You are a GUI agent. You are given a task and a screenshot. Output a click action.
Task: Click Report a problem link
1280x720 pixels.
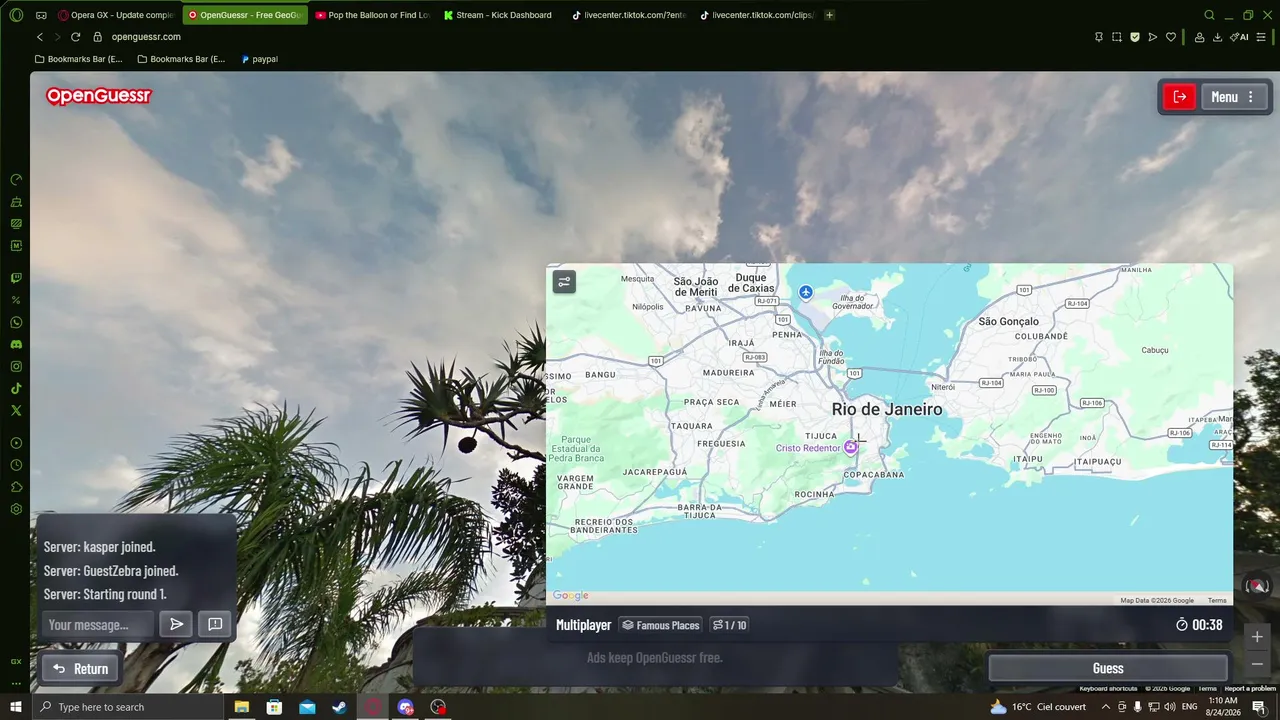click(x=1250, y=688)
